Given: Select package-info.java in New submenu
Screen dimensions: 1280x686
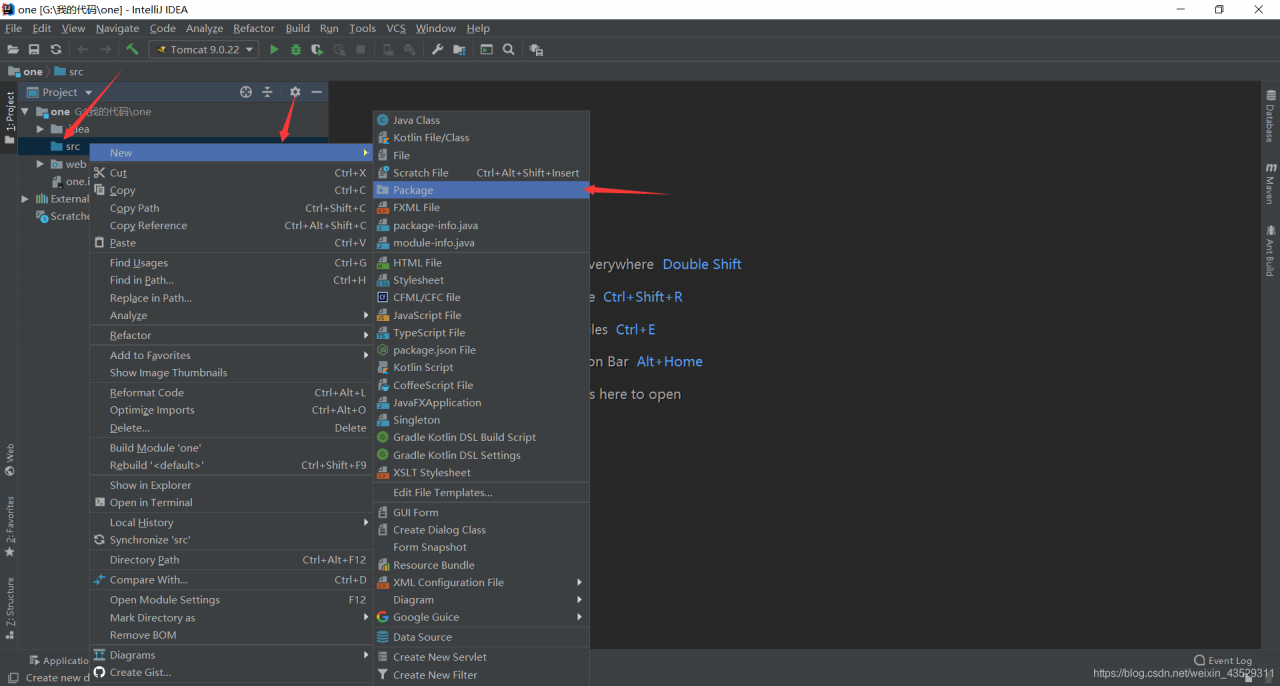Looking at the screenshot, I should pos(481,225).
